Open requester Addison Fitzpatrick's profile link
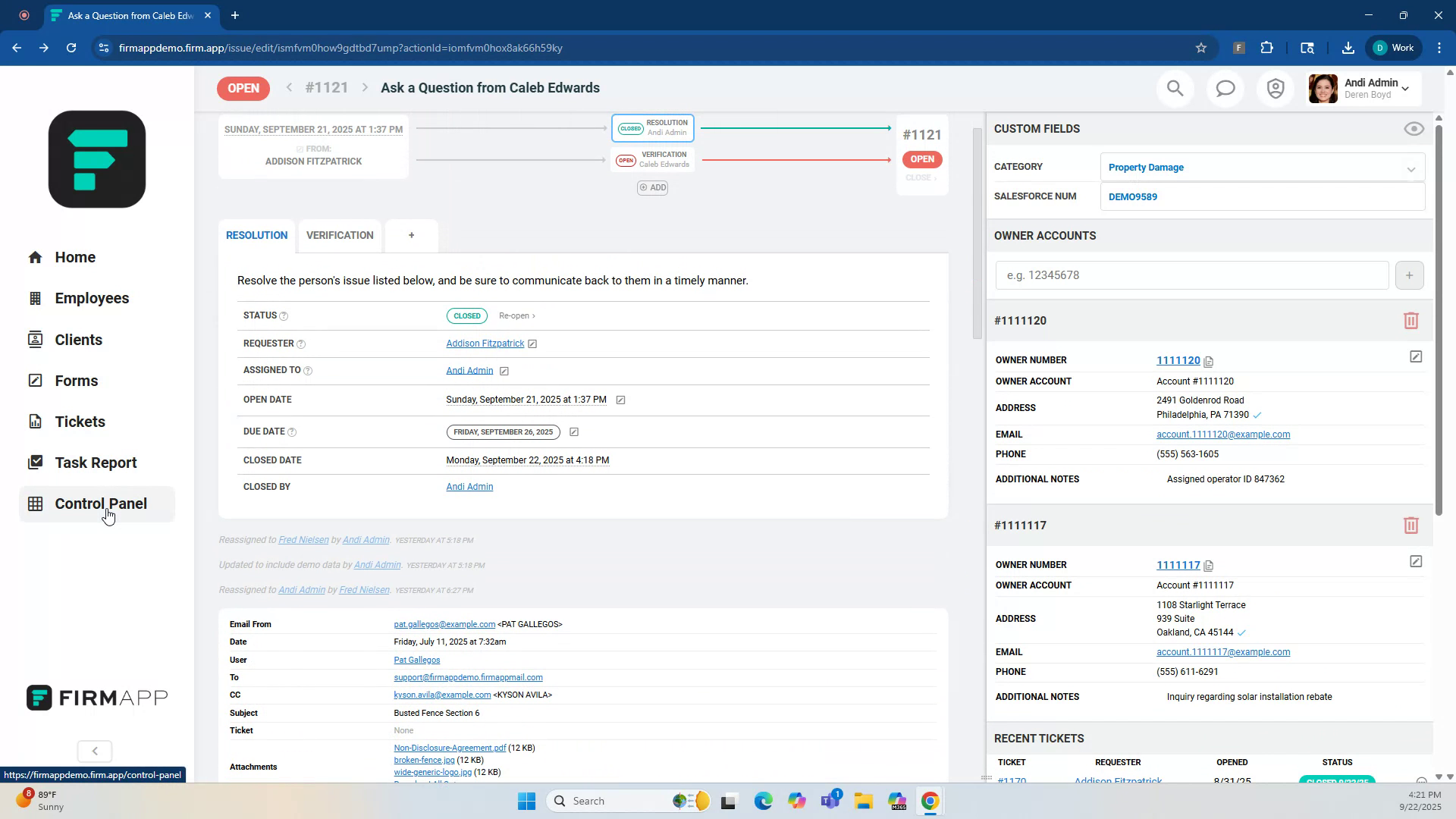1456x819 pixels. pyautogui.click(x=485, y=344)
